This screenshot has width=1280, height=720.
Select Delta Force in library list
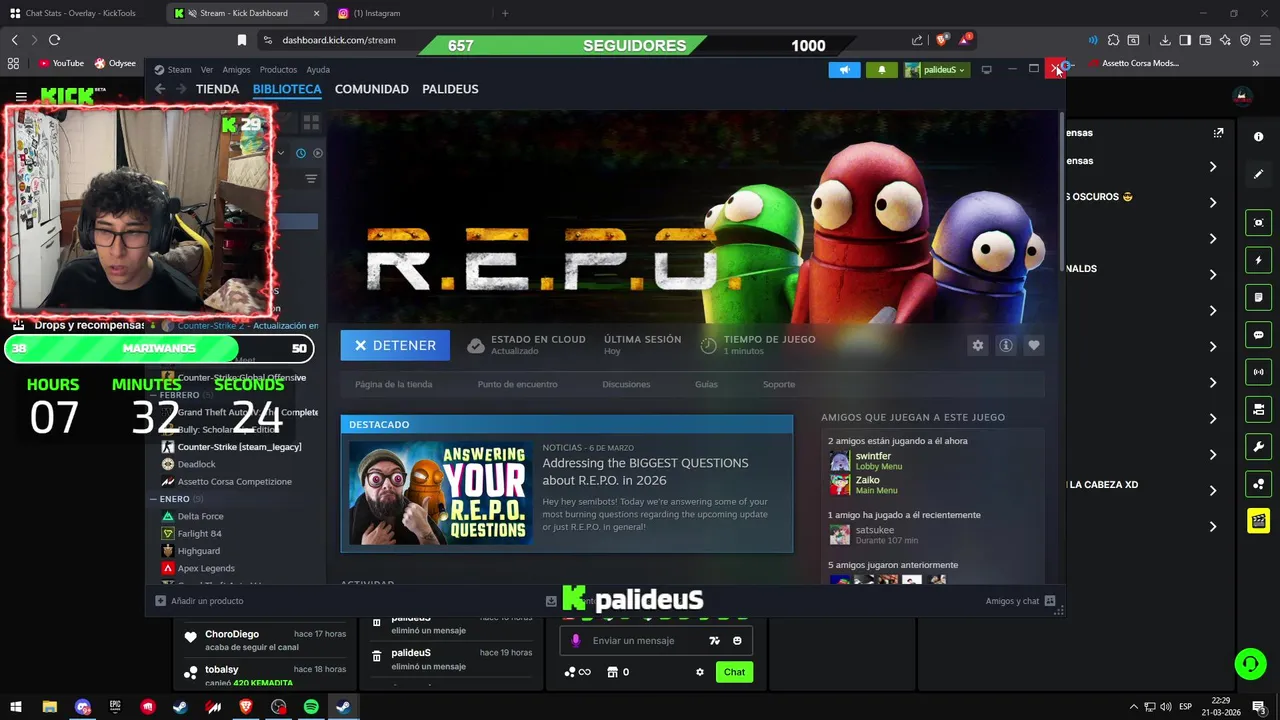tap(200, 516)
